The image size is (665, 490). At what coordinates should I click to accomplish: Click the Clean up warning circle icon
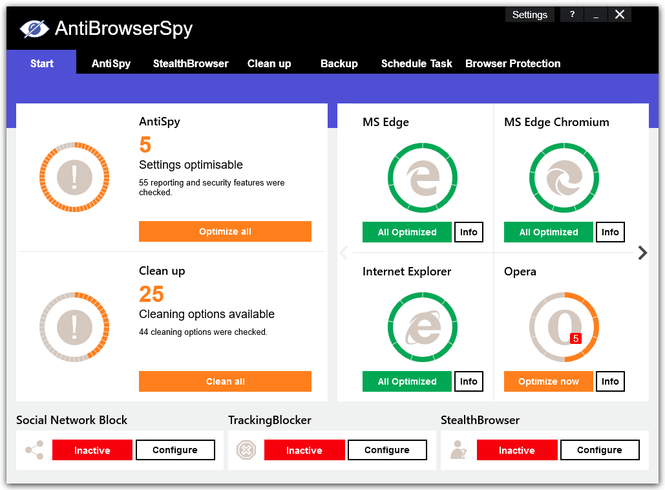click(x=74, y=327)
